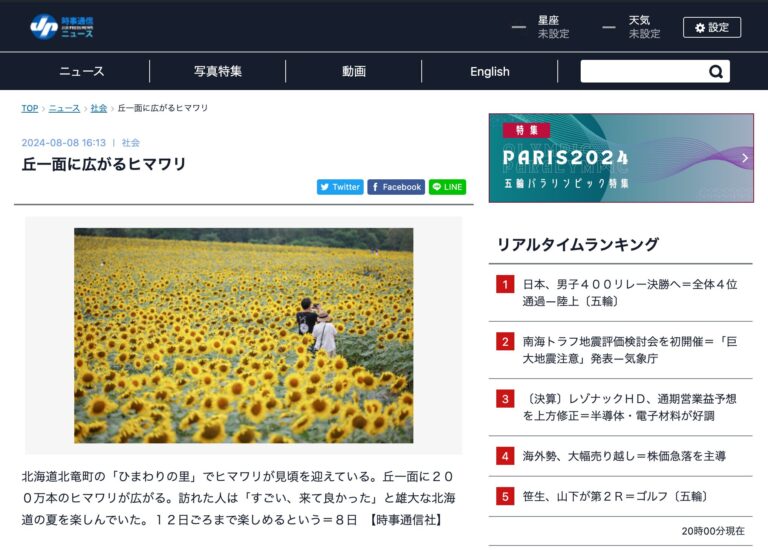This screenshot has width=768, height=550.
Task: Switch to the 動画 menu tab
Action: click(x=354, y=72)
